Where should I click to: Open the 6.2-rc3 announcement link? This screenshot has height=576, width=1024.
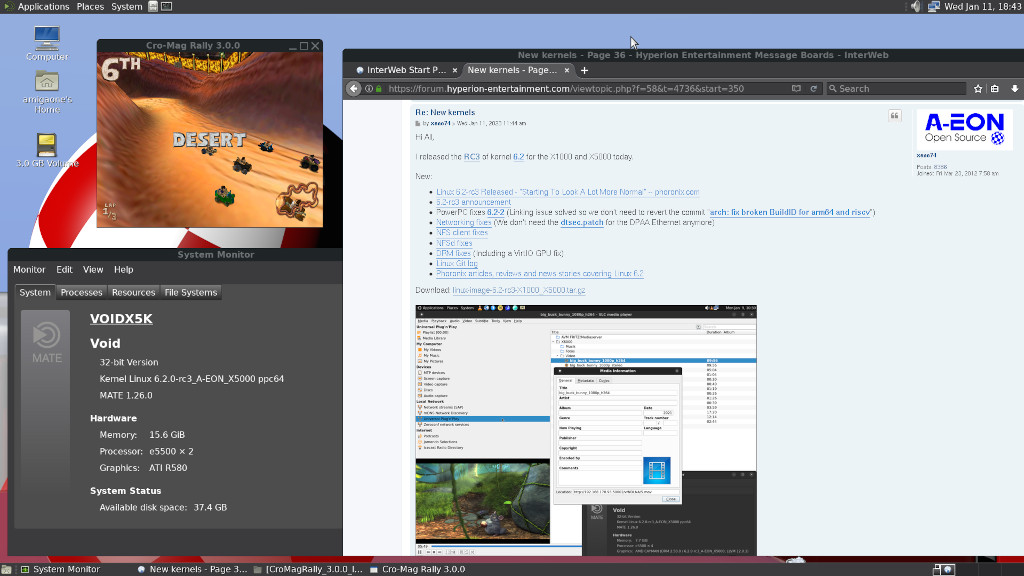[473, 202]
